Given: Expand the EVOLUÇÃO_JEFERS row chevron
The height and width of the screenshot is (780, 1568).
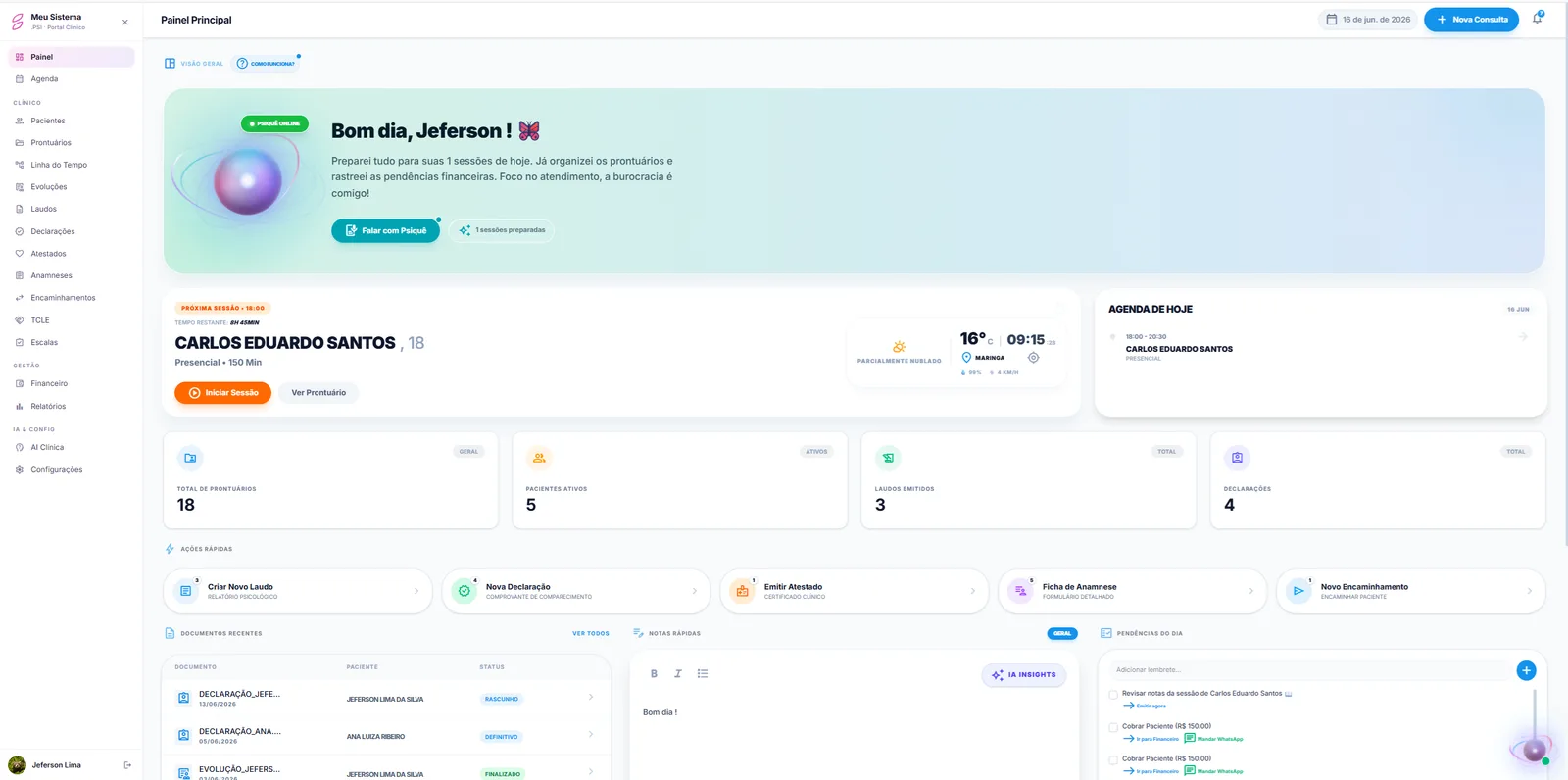Looking at the screenshot, I should click(x=591, y=771).
